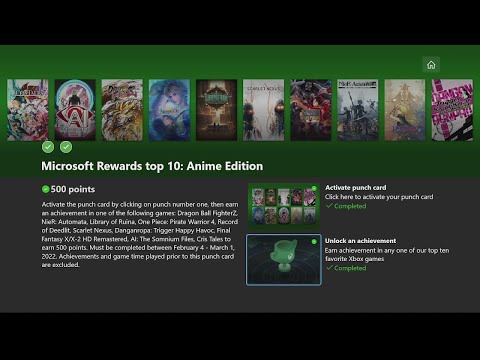The height and width of the screenshot is (360, 480).
Task: Select AI: The Somnium Files cover
Action: pos(75,110)
